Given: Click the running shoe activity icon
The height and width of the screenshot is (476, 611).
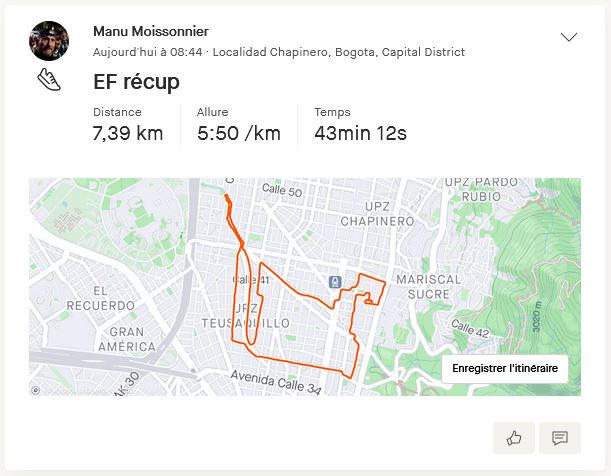Looking at the screenshot, I should pos(49,80).
